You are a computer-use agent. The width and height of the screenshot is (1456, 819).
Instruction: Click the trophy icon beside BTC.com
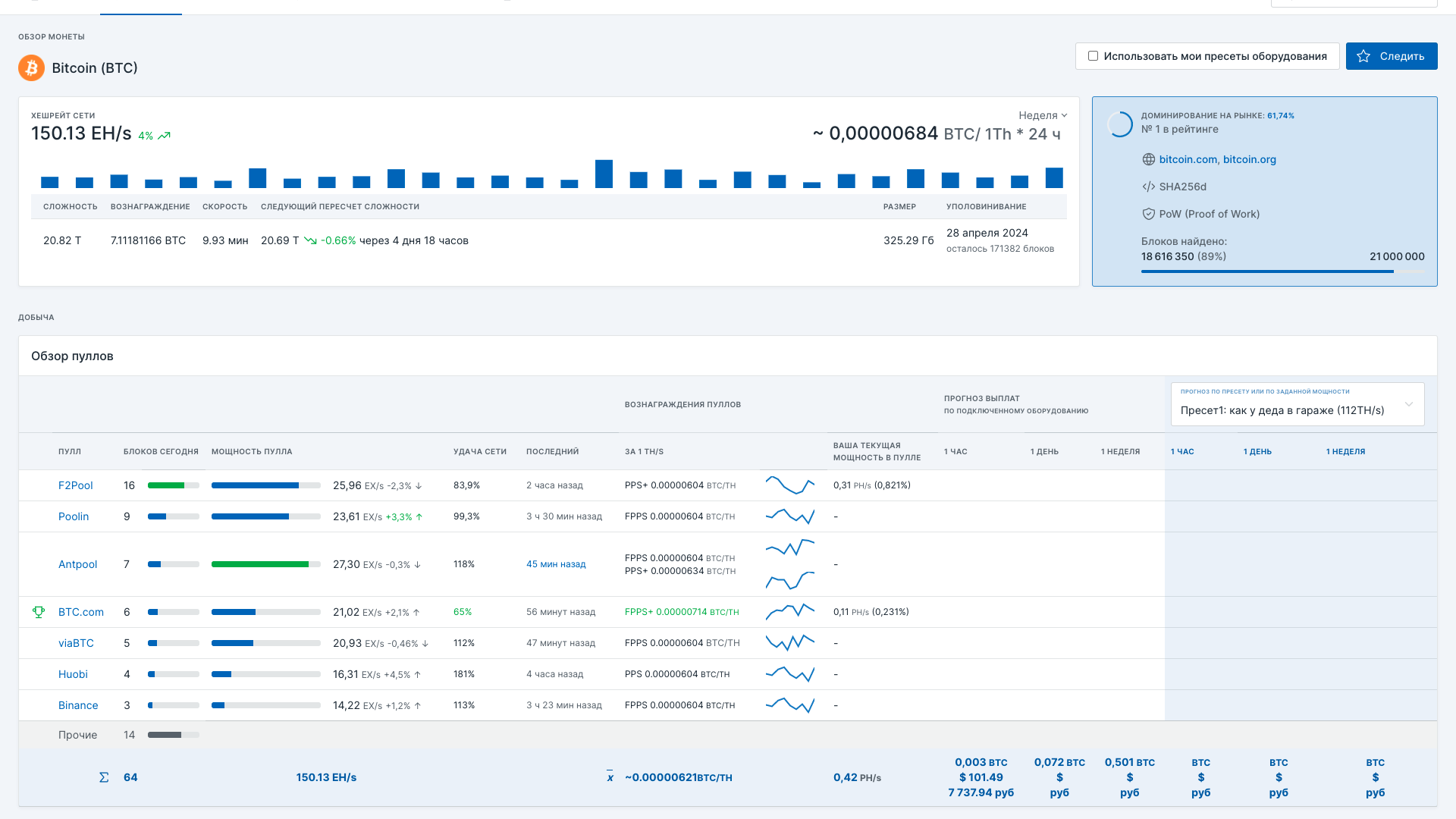coord(39,612)
